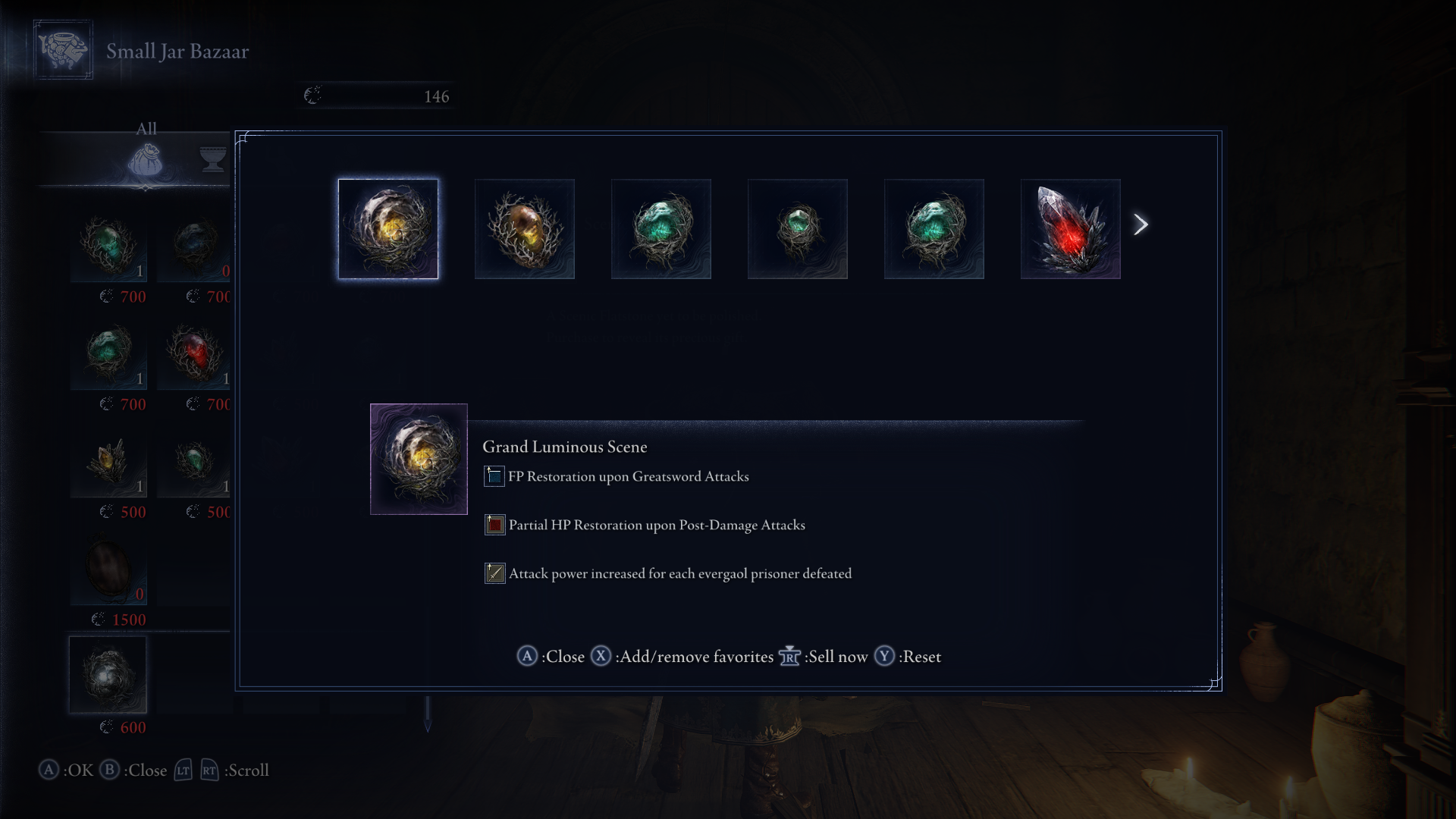Switch to the chalice category tab
The image size is (1456, 819).
coord(213,159)
